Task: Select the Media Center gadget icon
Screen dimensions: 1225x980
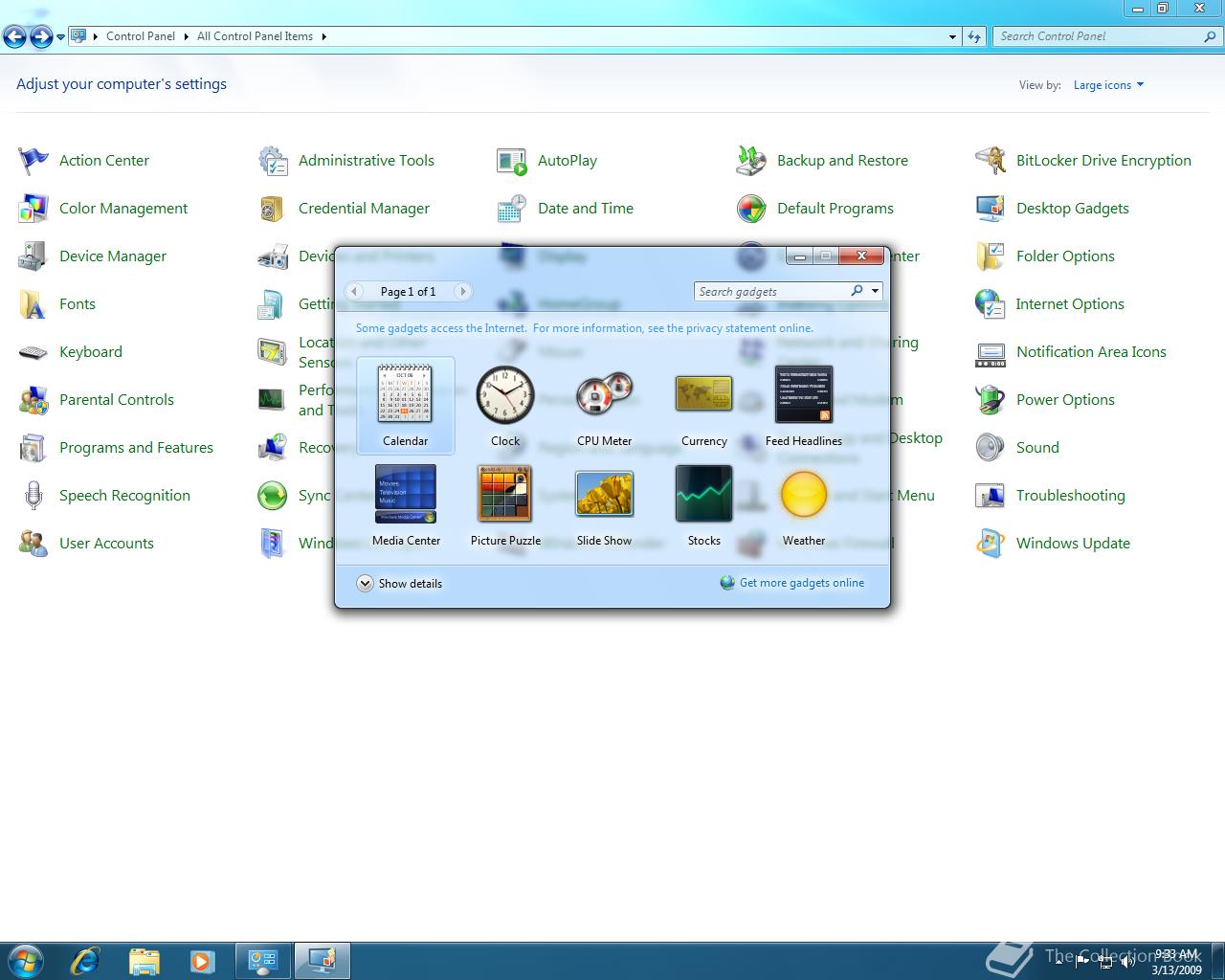Action: (406, 494)
